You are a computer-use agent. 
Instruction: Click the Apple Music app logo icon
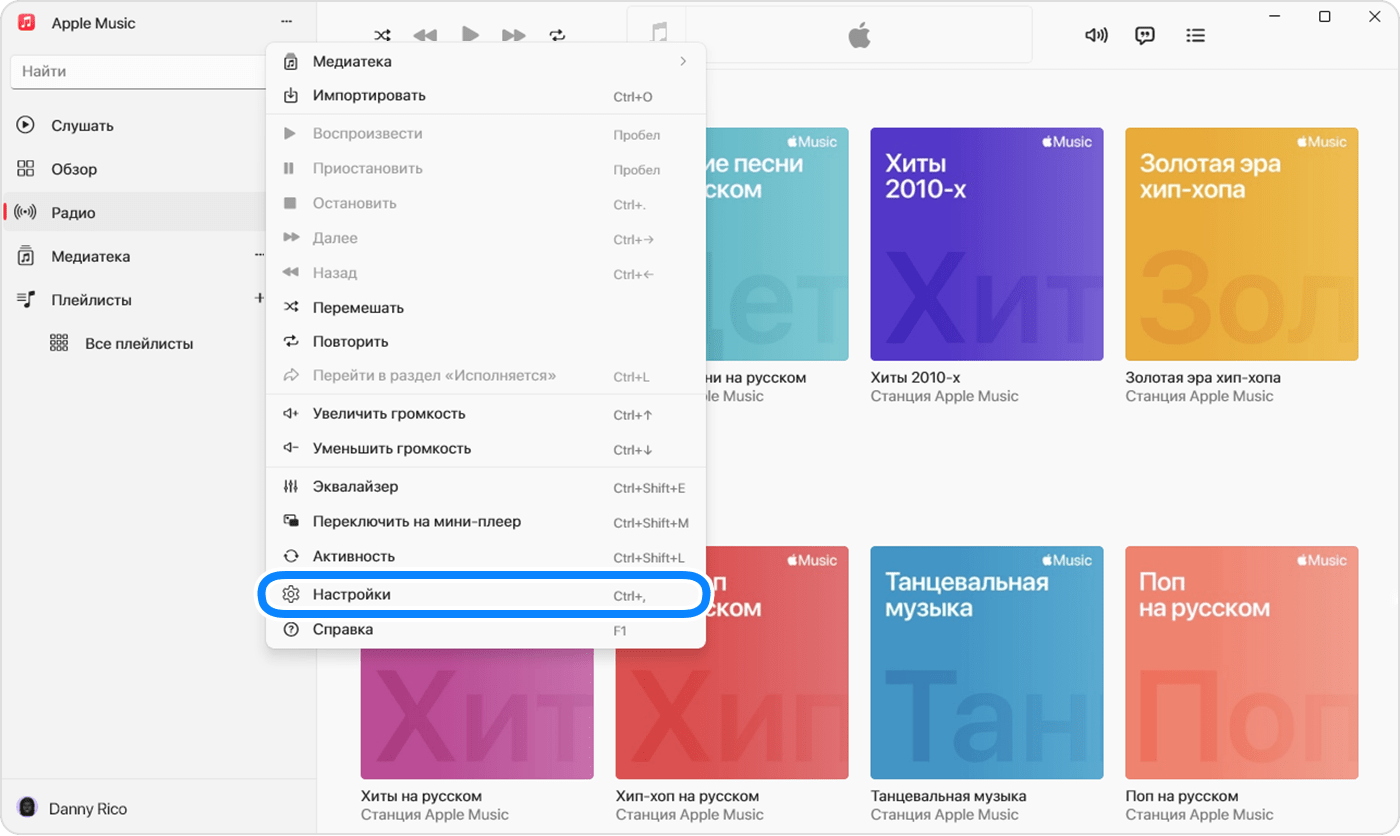tap(27, 22)
